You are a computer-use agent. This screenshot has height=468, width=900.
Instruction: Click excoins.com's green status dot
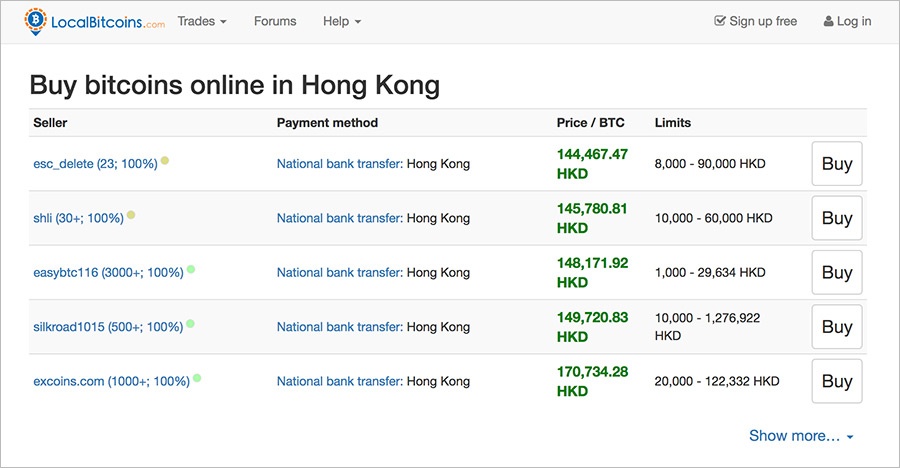[197, 378]
